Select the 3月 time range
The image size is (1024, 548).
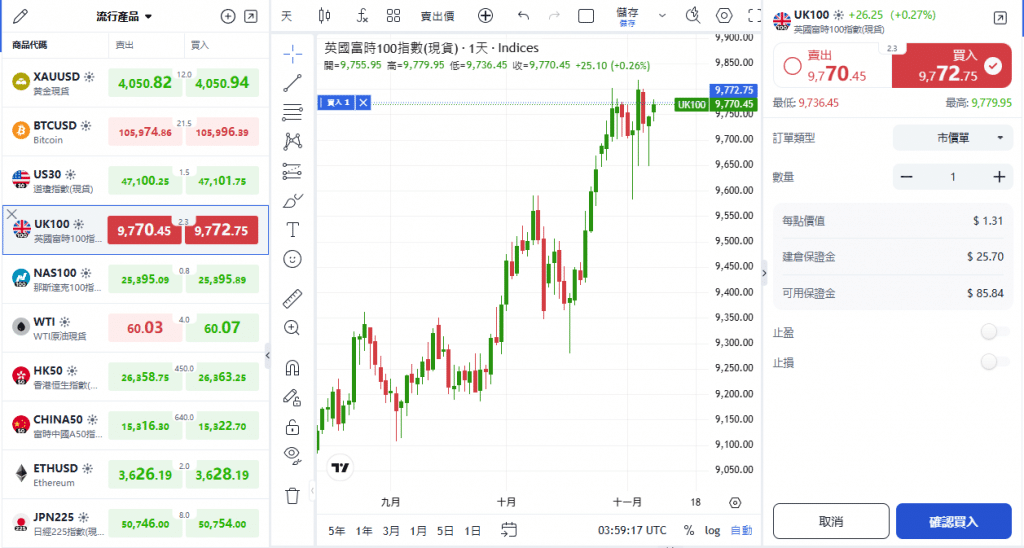391,530
